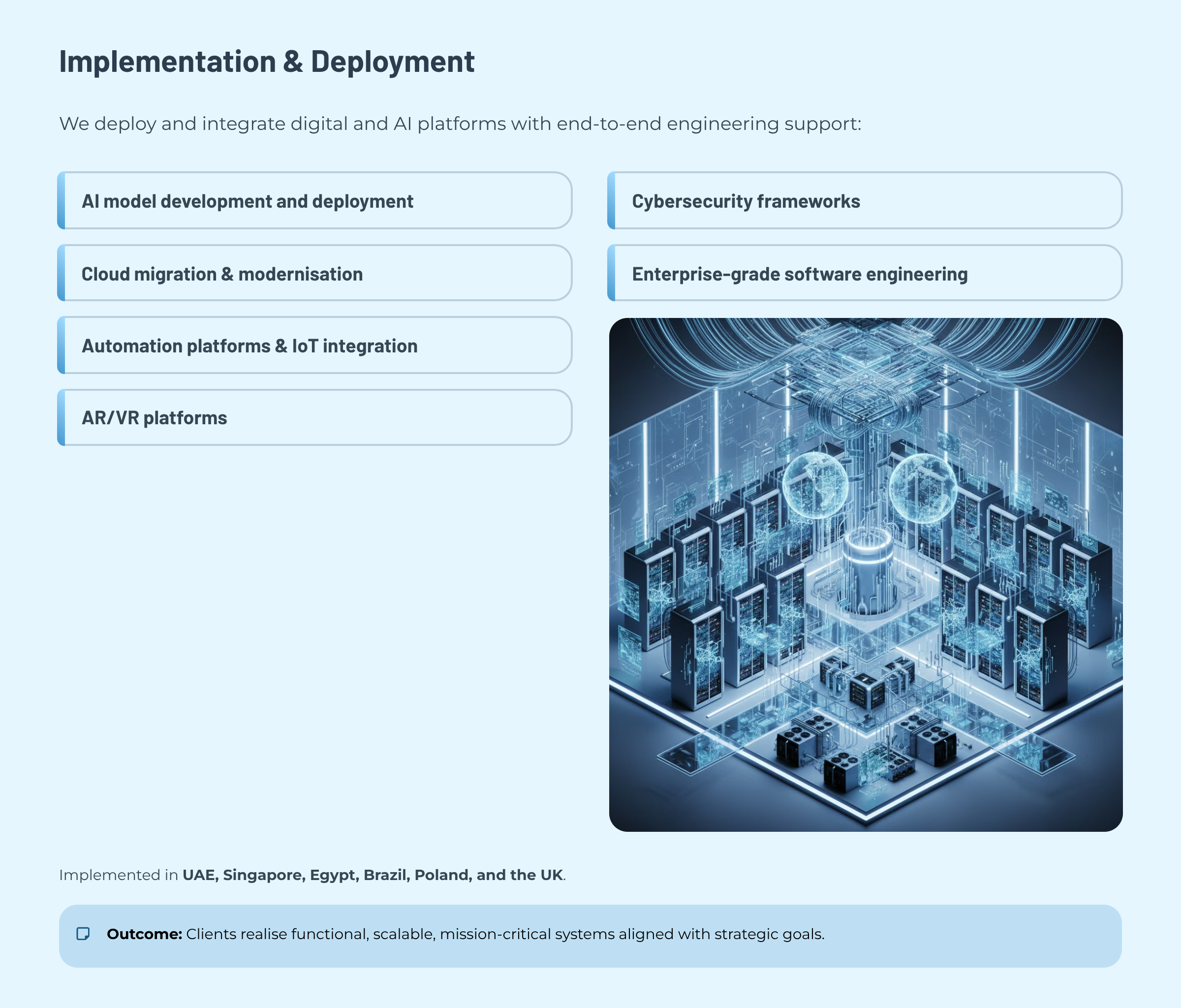Viewport: 1181px width, 1008px height.
Task: Click the Automation platforms & IoT integration card
Action: click(314, 346)
